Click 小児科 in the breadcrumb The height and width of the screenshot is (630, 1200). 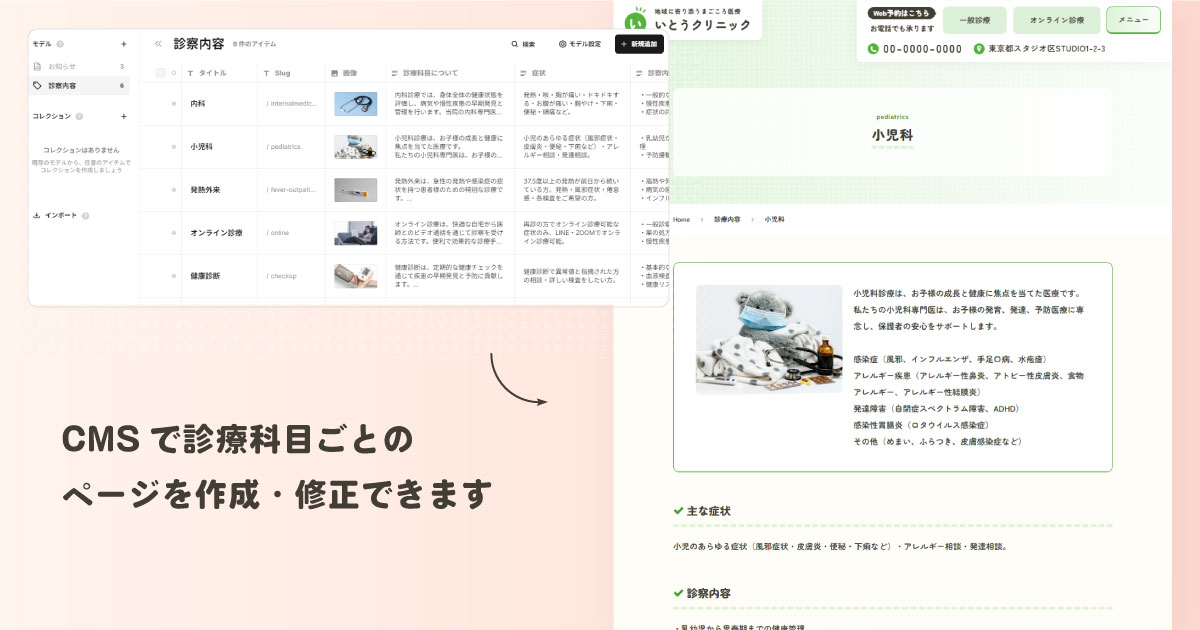[775, 219]
